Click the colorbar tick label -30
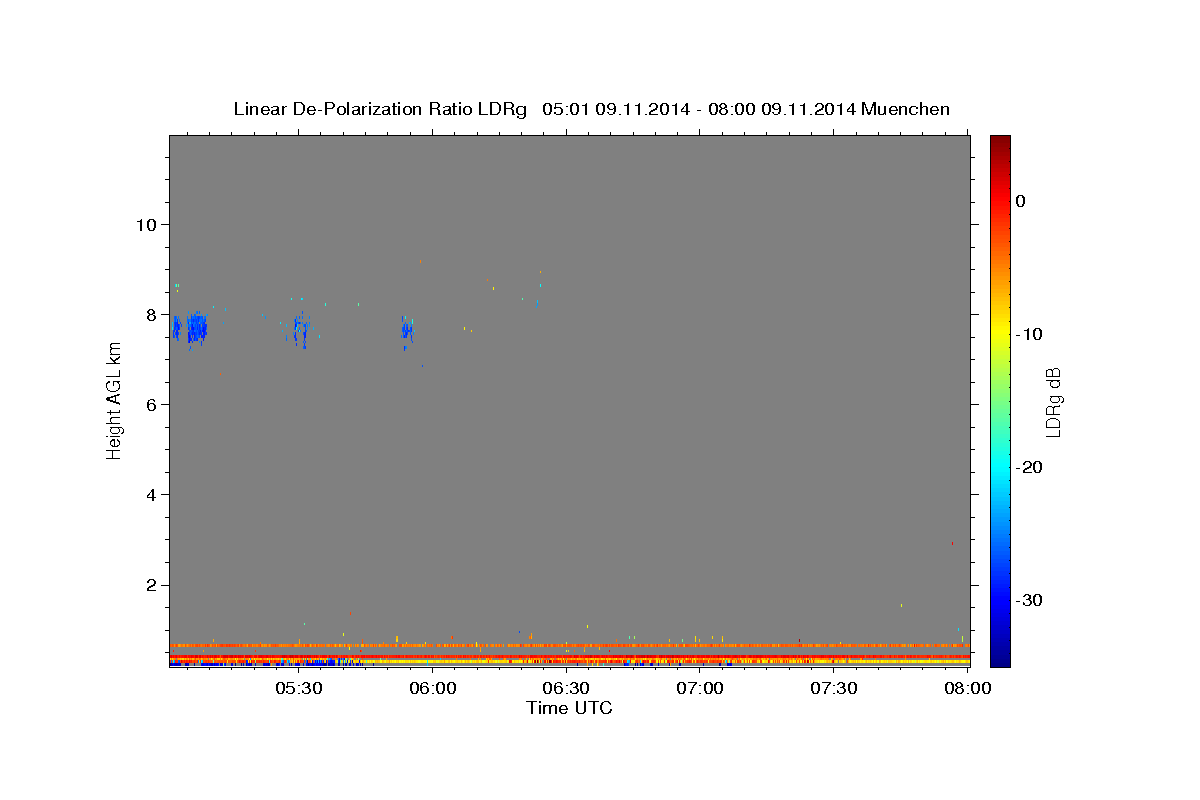This screenshot has width=1200, height=800. tap(1030, 600)
